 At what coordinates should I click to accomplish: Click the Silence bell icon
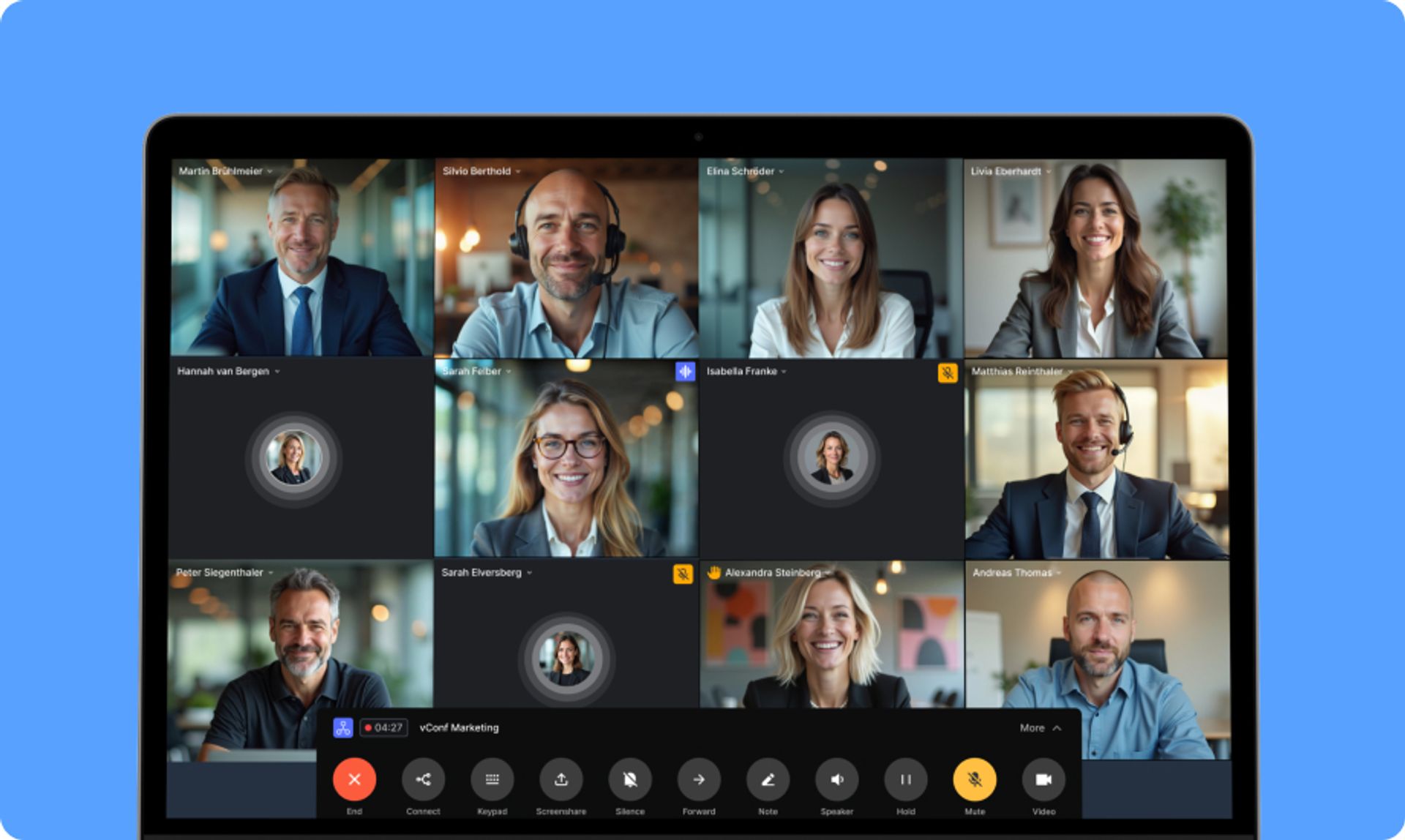tap(629, 779)
